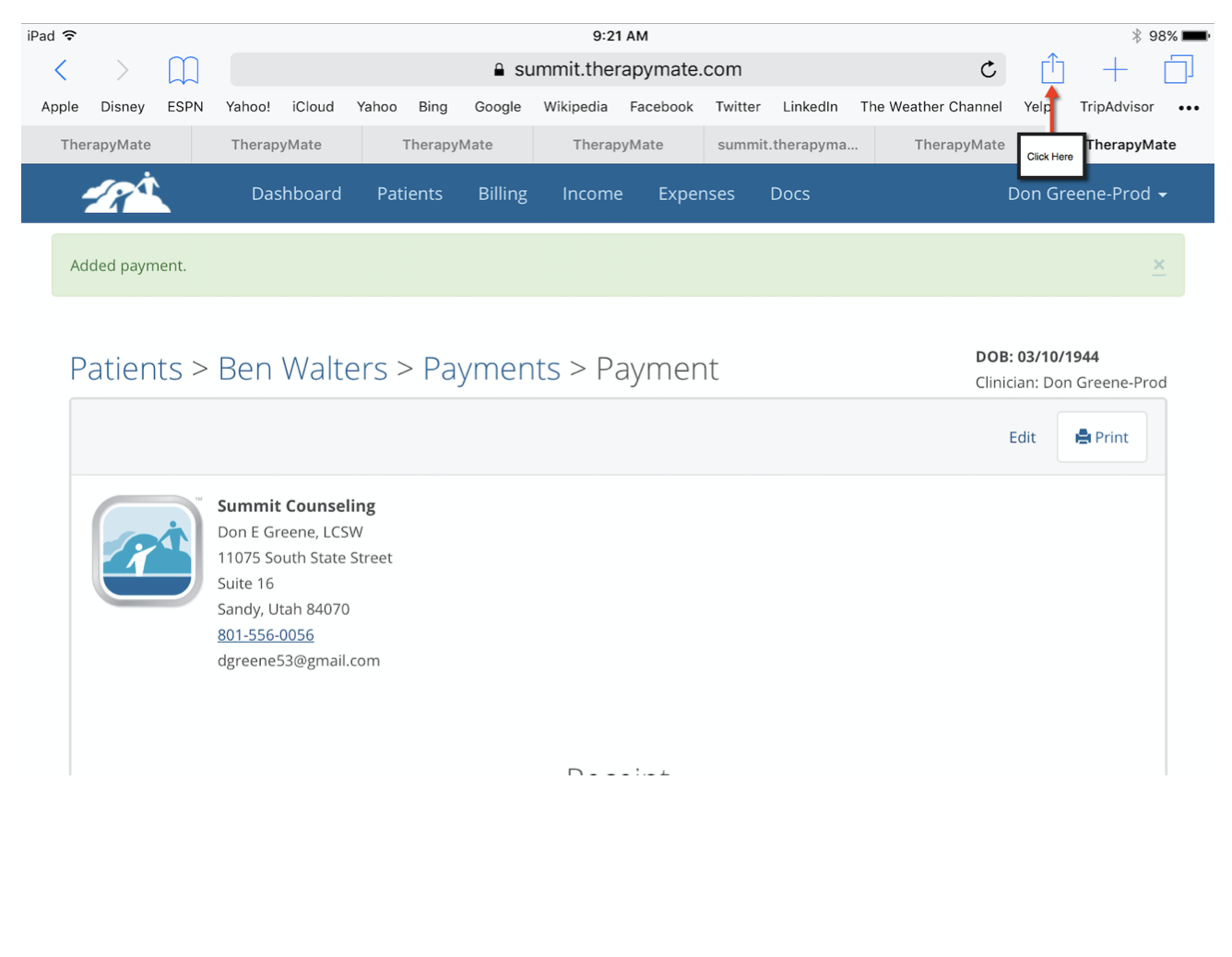The width and height of the screenshot is (1232, 957).
Task: Open the Disney bookmark
Action: [x=123, y=107]
